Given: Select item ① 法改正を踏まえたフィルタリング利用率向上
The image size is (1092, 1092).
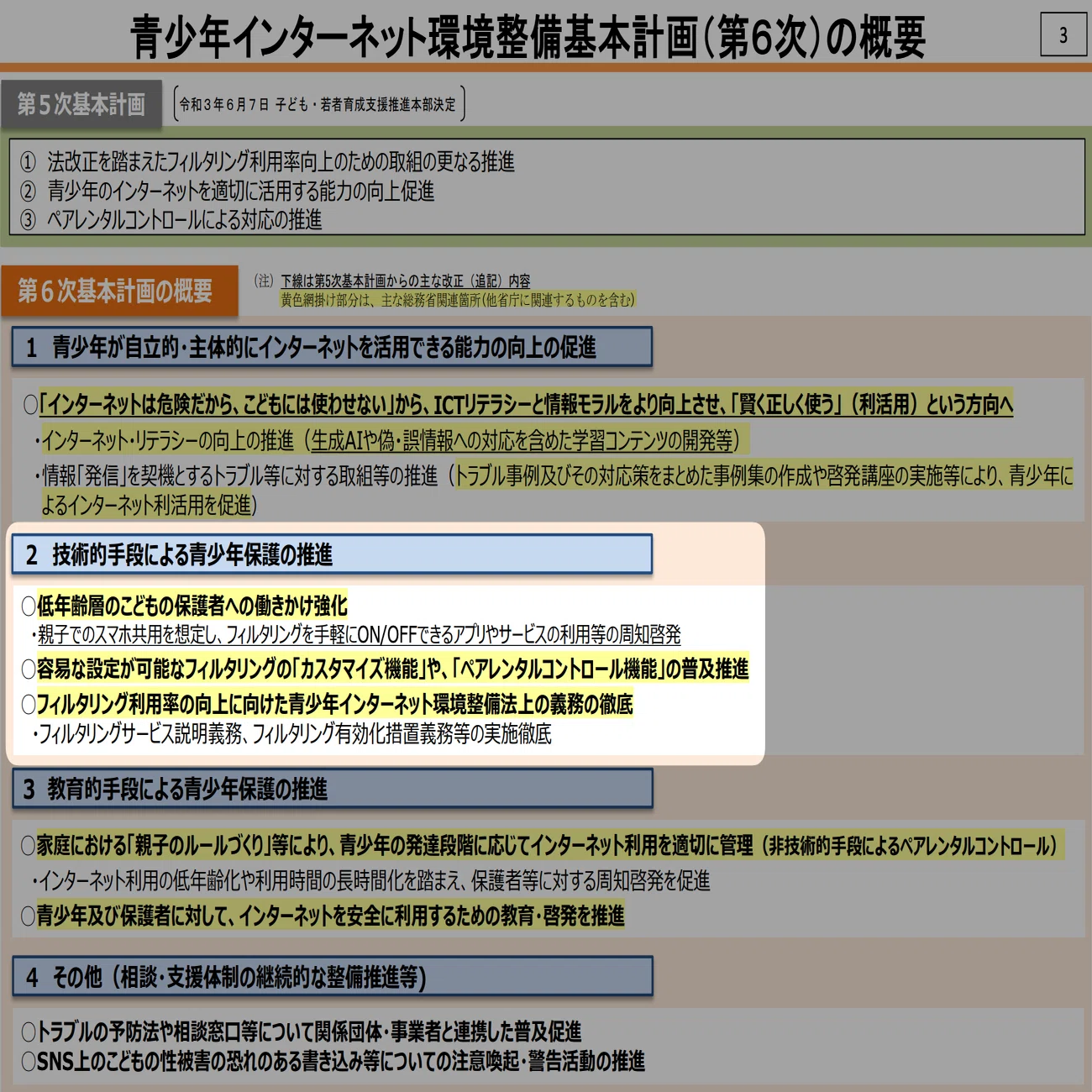Looking at the screenshot, I should pos(267,161).
